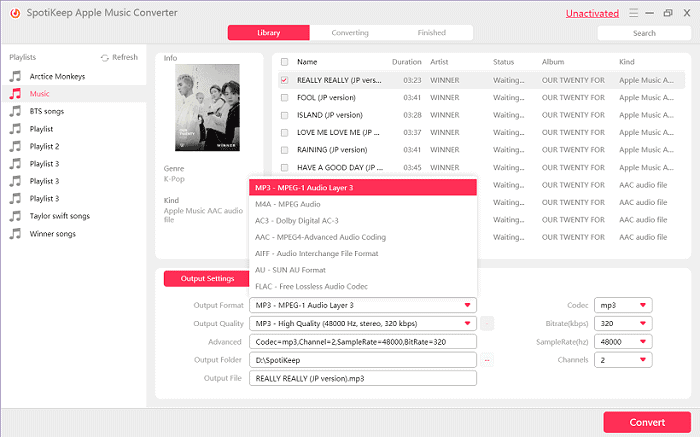The height and width of the screenshot is (437, 700).
Task: Open the Unactivated link
Action: click(x=592, y=13)
